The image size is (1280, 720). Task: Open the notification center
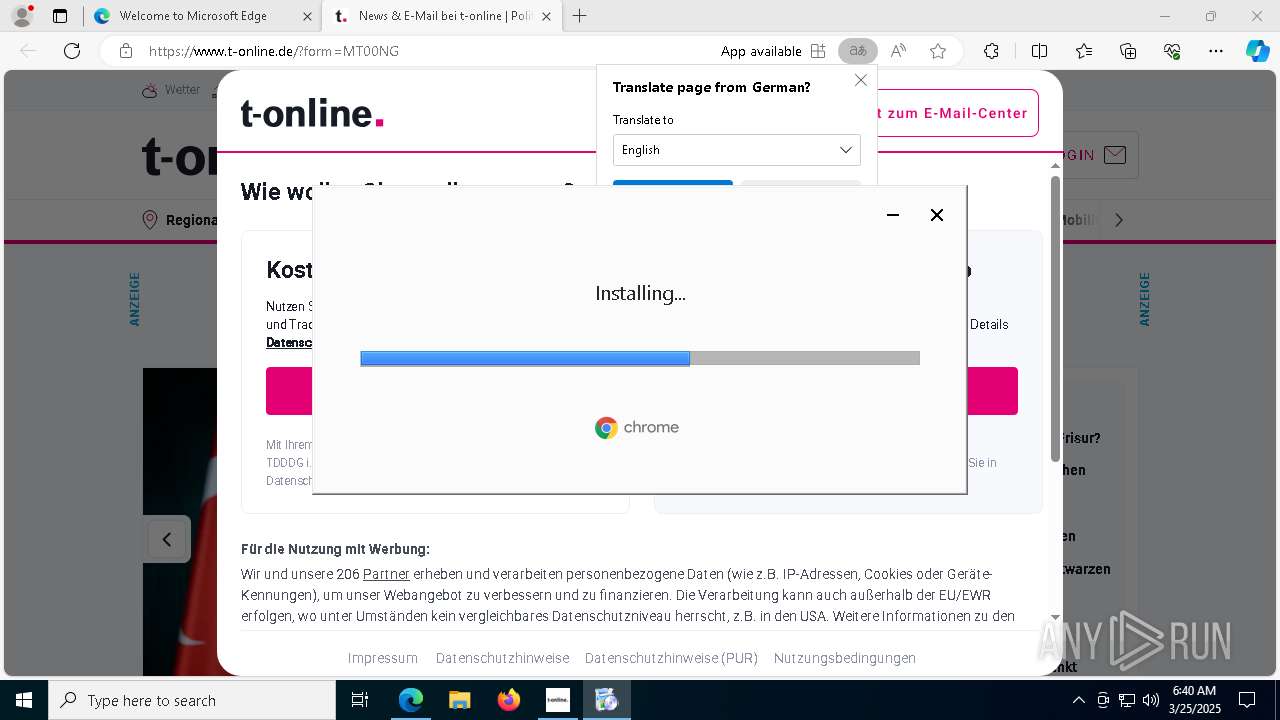pyautogui.click(x=1247, y=700)
